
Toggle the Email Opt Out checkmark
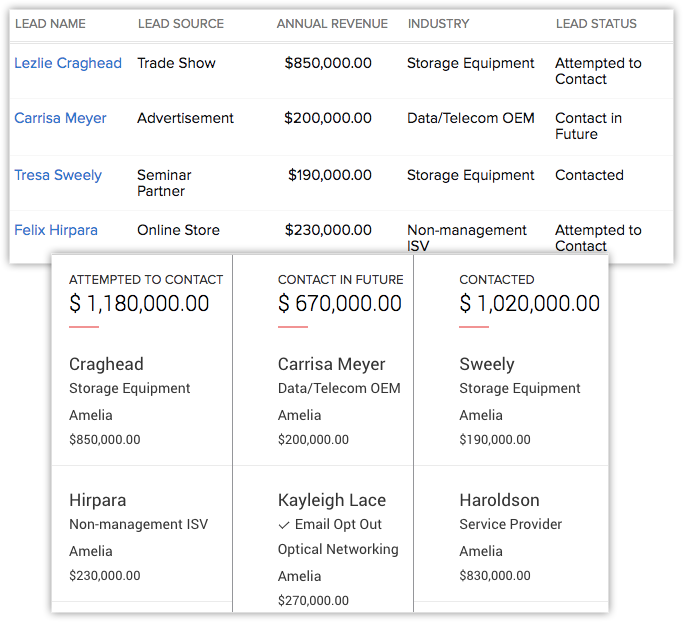(x=284, y=525)
